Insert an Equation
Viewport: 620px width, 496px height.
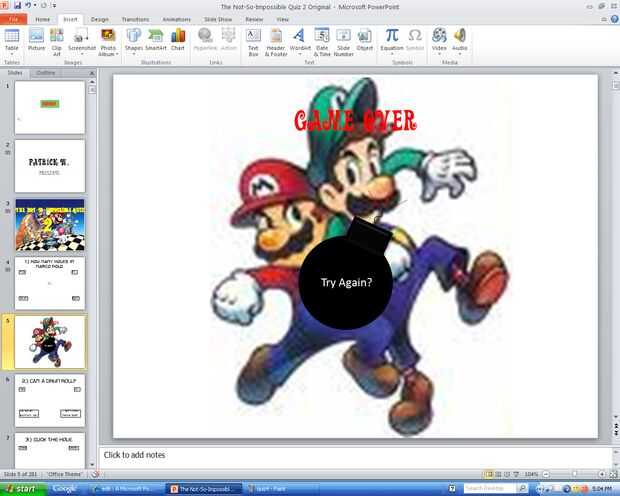[x=392, y=42]
